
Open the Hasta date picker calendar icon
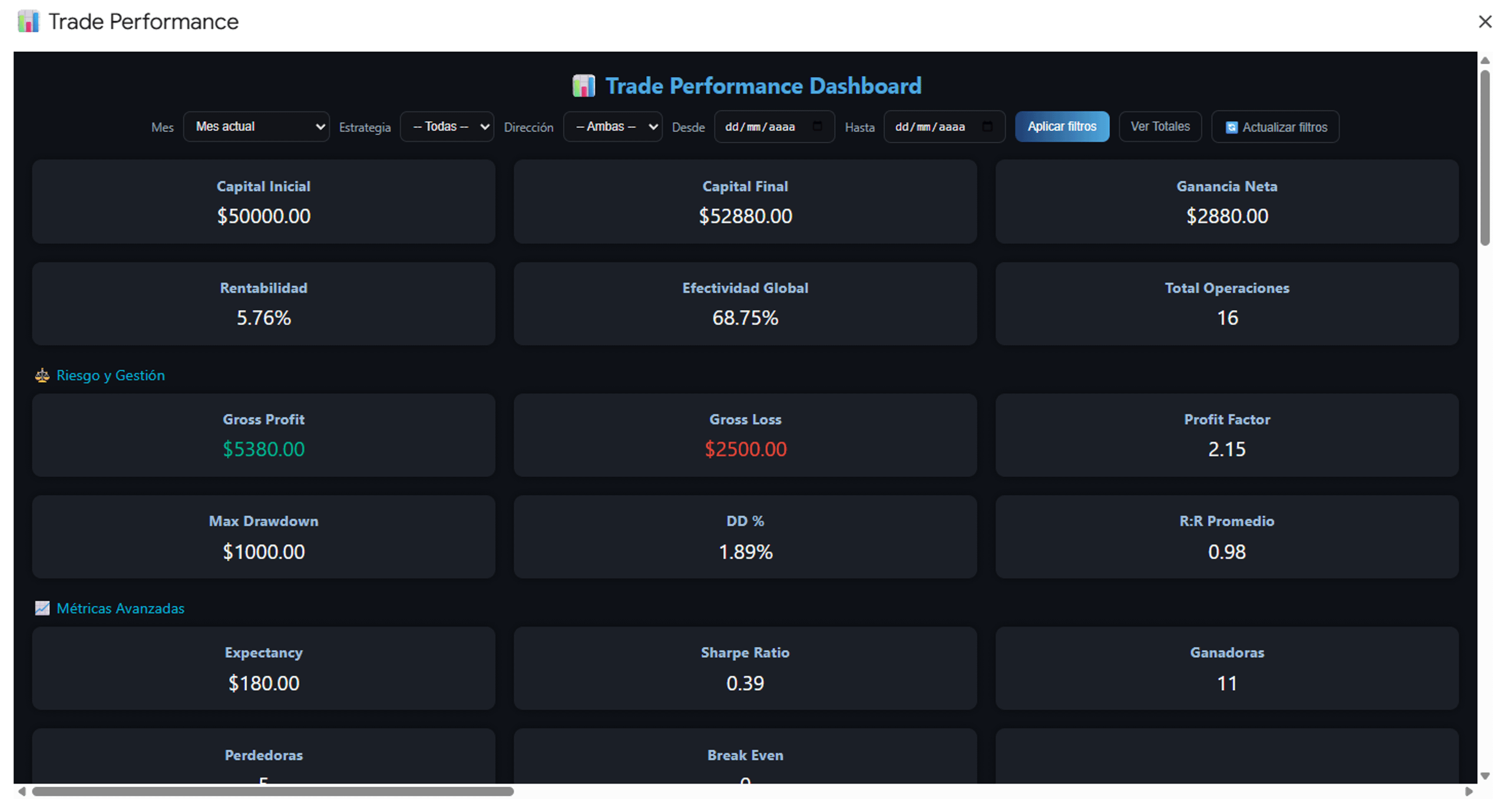pos(987,126)
